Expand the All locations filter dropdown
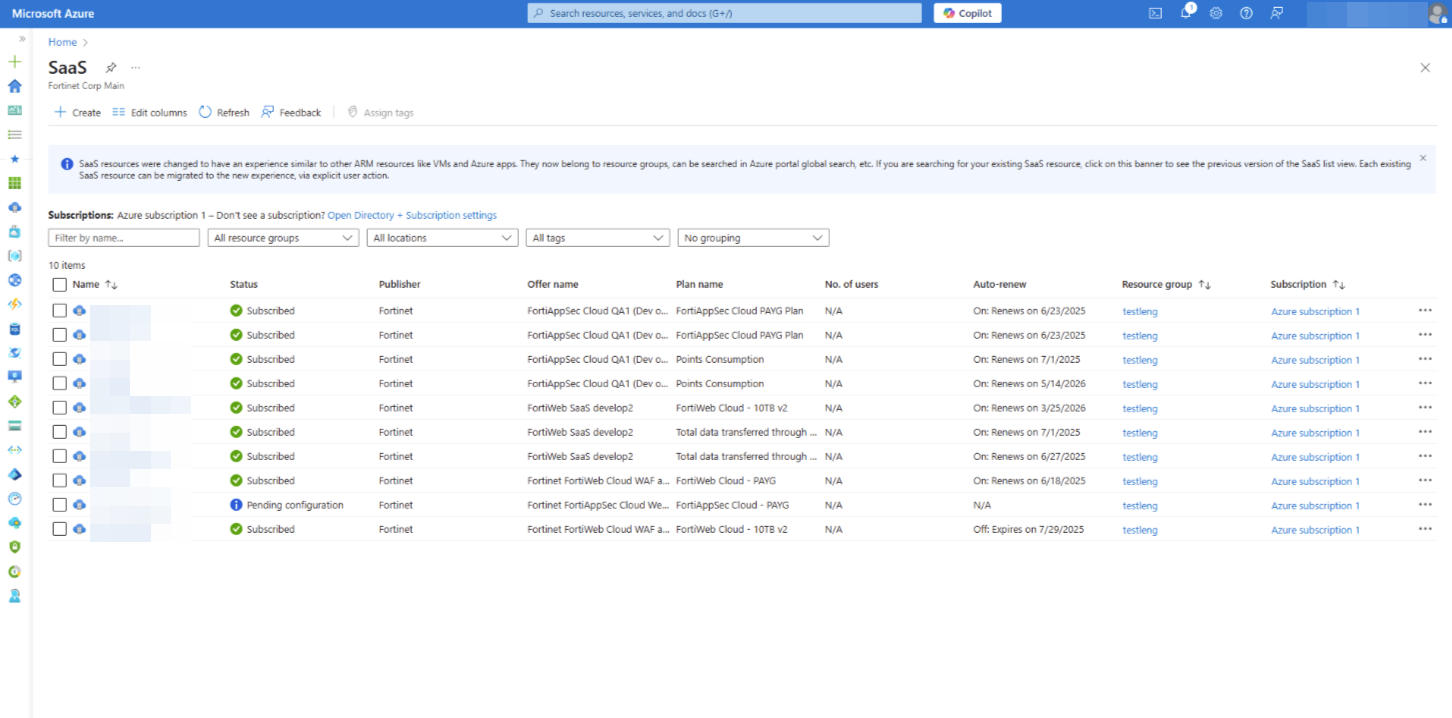This screenshot has height=718, width=1452. pyautogui.click(x=442, y=238)
